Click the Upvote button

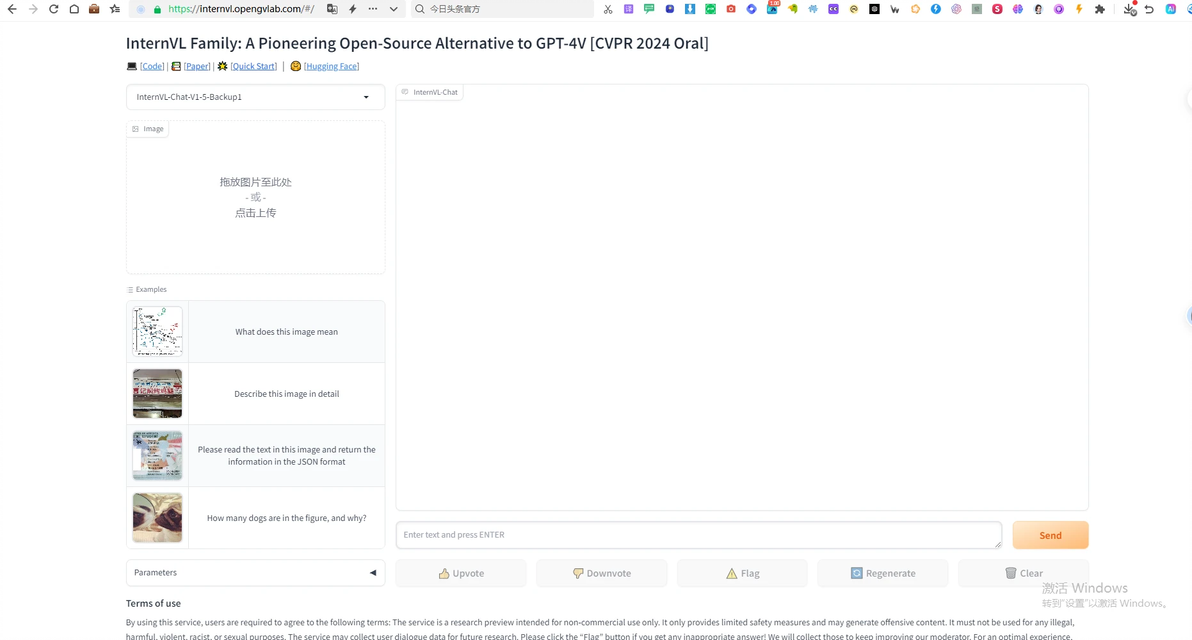point(461,573)
